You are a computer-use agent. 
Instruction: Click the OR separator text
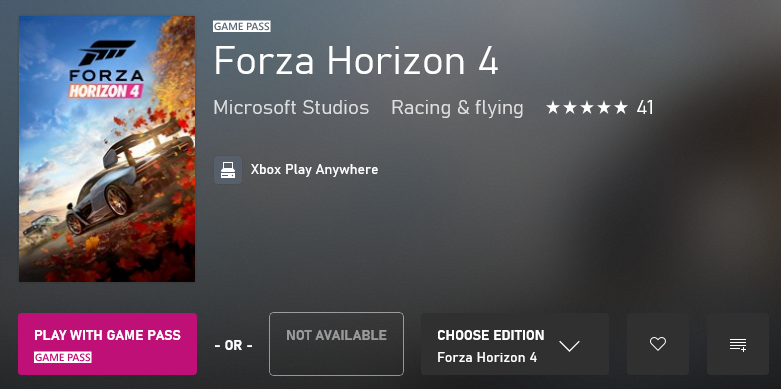(233, 346)
